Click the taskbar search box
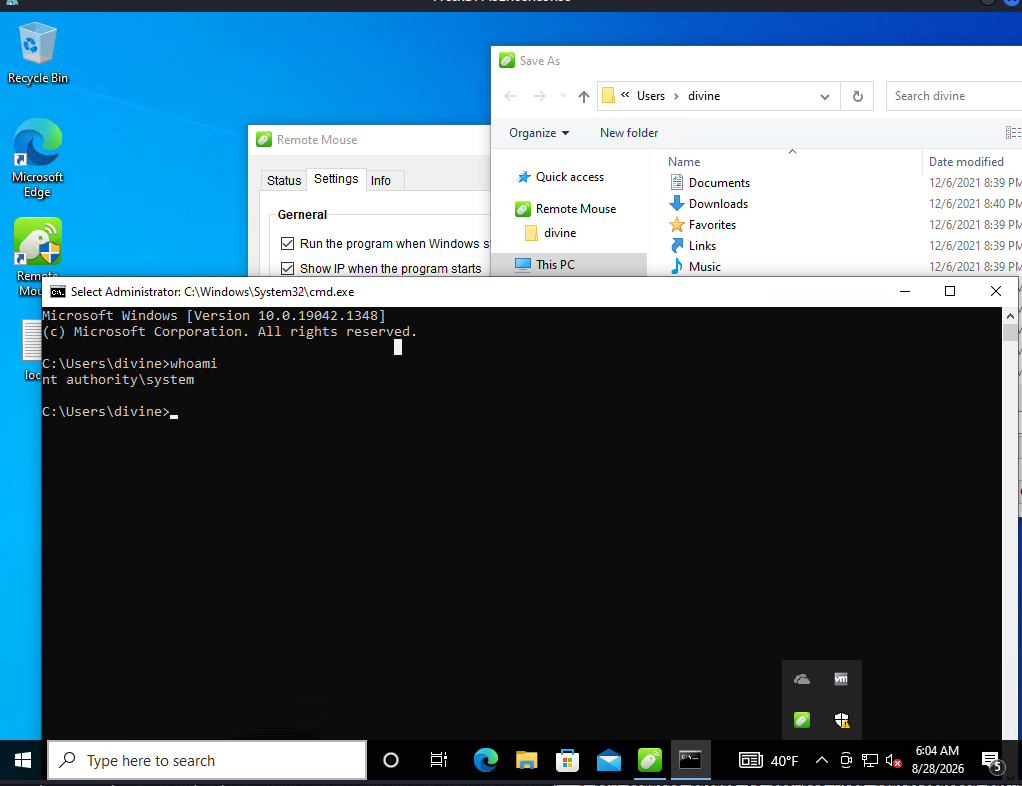1022x786 pixels. click(x=207, y=761)
